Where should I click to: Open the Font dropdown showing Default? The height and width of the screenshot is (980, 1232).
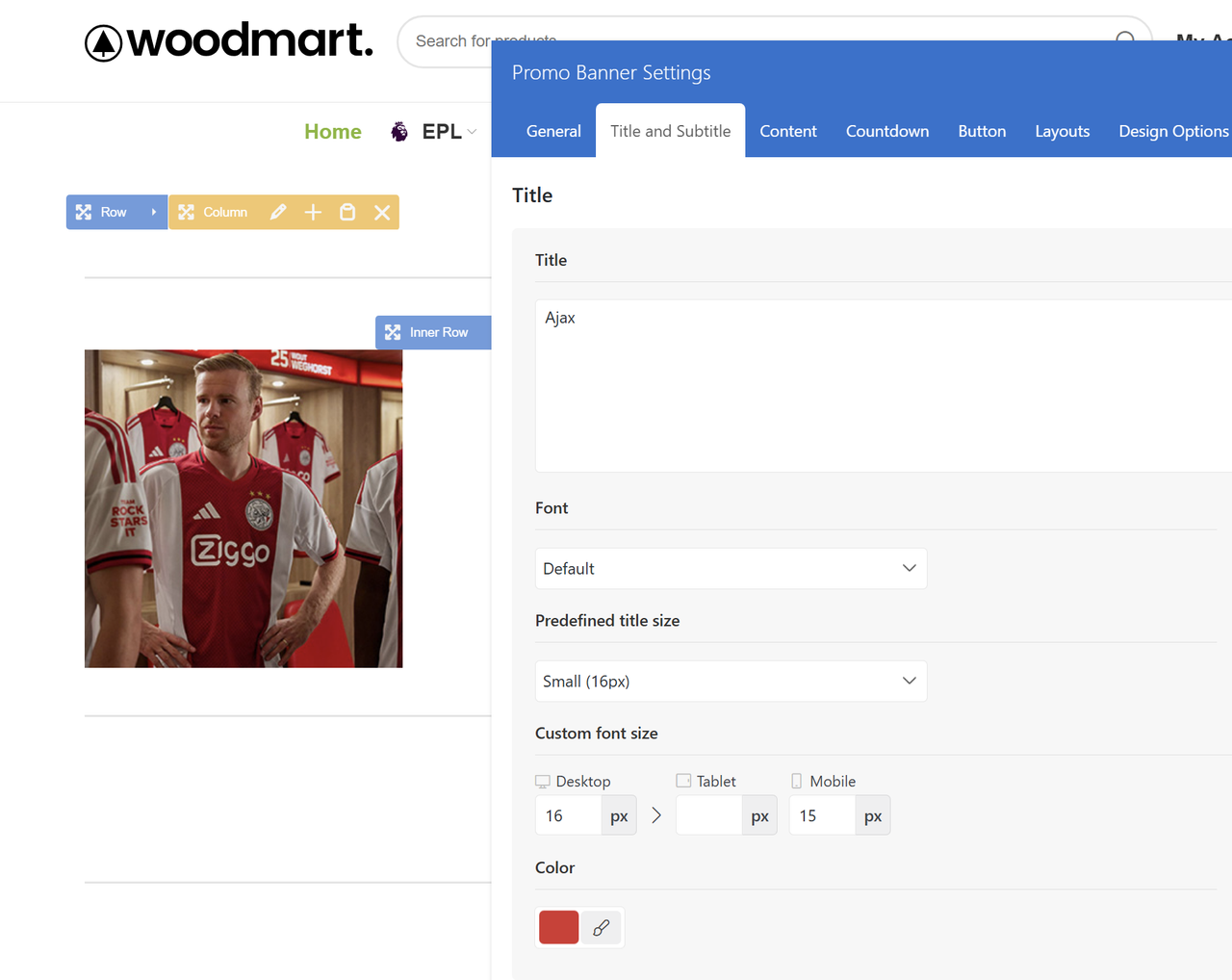point(731,568)
